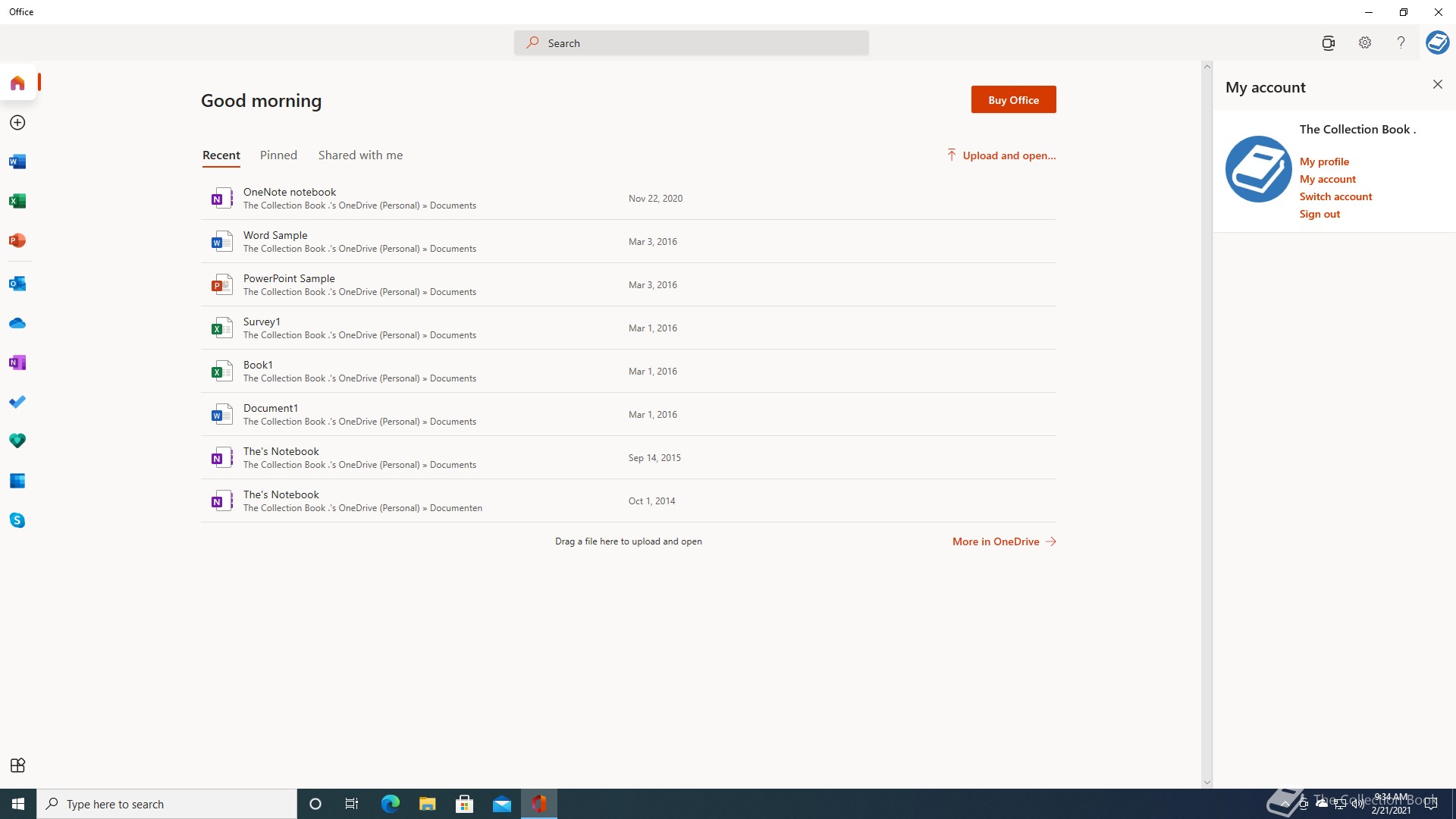Image resolution: width=1456 pixels, height=819 pixels.
Task: Open Word from the left sidebar
Action: [x=17, y=162]
